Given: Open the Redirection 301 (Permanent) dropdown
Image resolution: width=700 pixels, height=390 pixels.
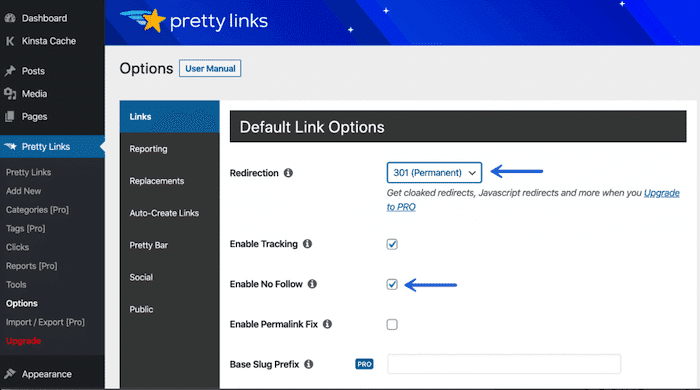Looking at the screenshot, I should tap(434, 173).
